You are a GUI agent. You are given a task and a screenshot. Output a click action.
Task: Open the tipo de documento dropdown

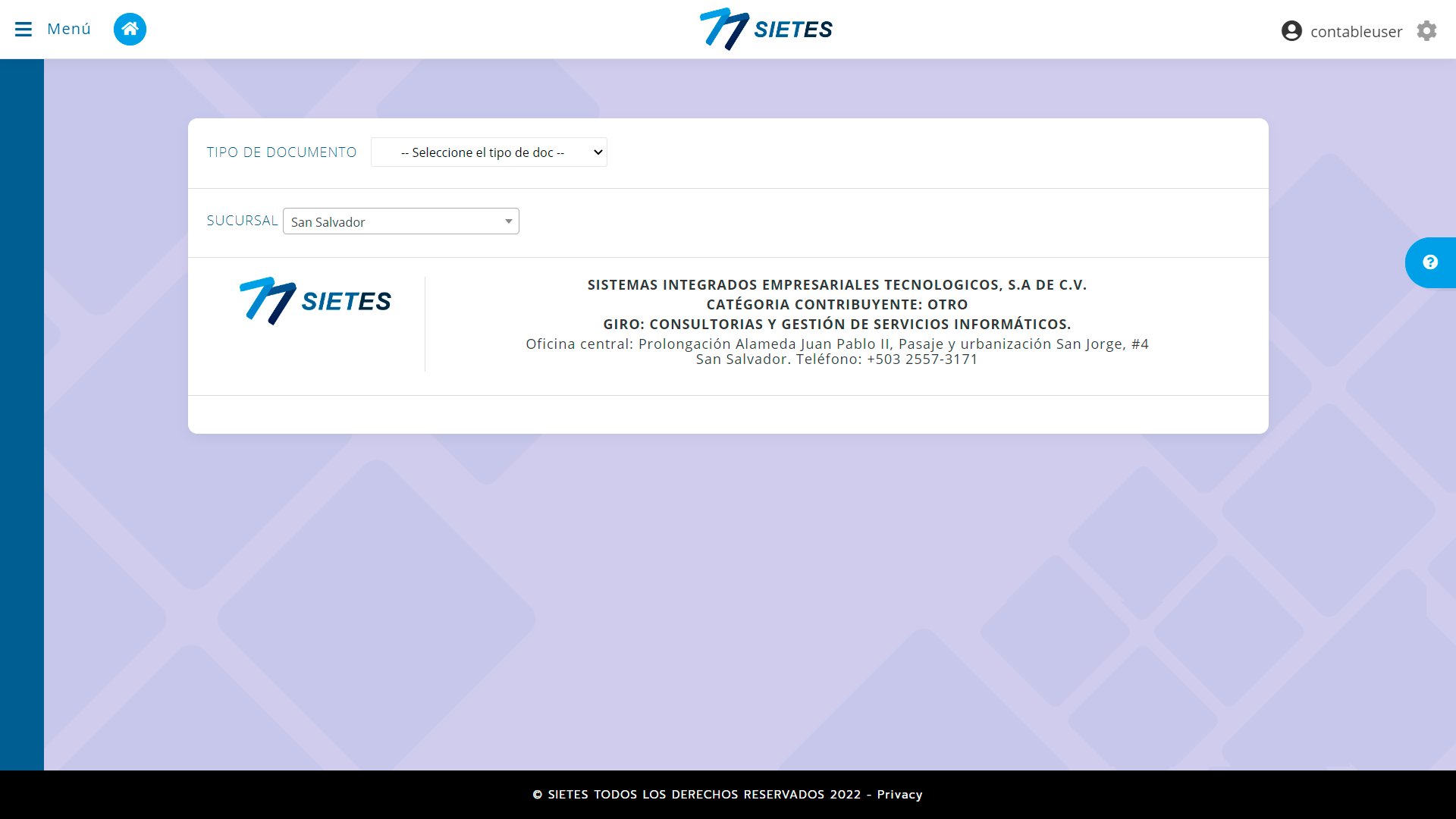(488, 152)
